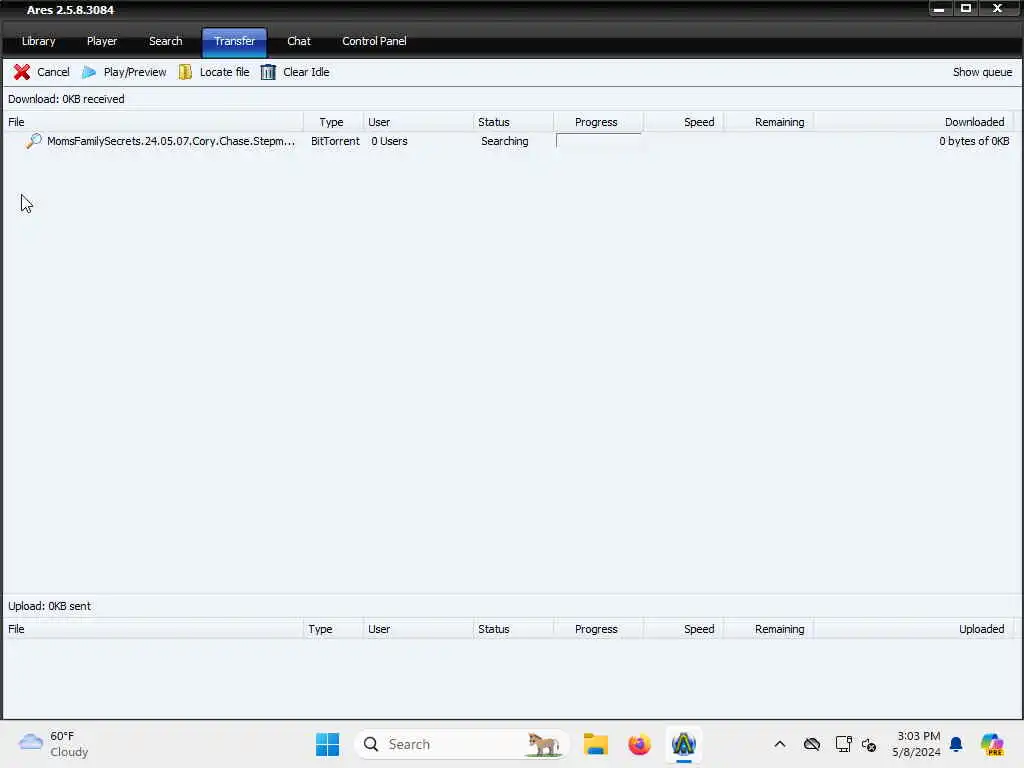Select the MomsFamilySecrets download row

[x=509, y=141]
